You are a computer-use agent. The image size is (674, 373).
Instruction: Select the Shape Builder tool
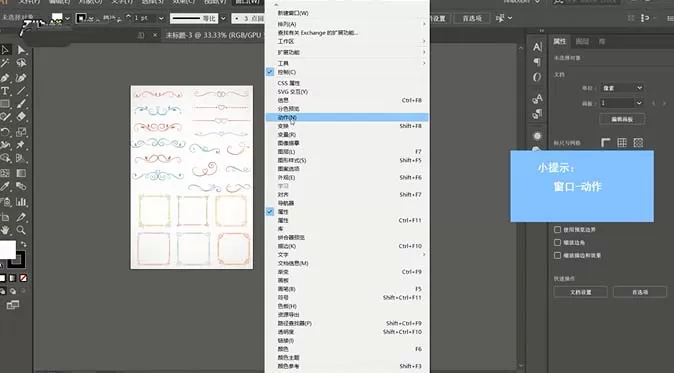[x=5, y=159]
